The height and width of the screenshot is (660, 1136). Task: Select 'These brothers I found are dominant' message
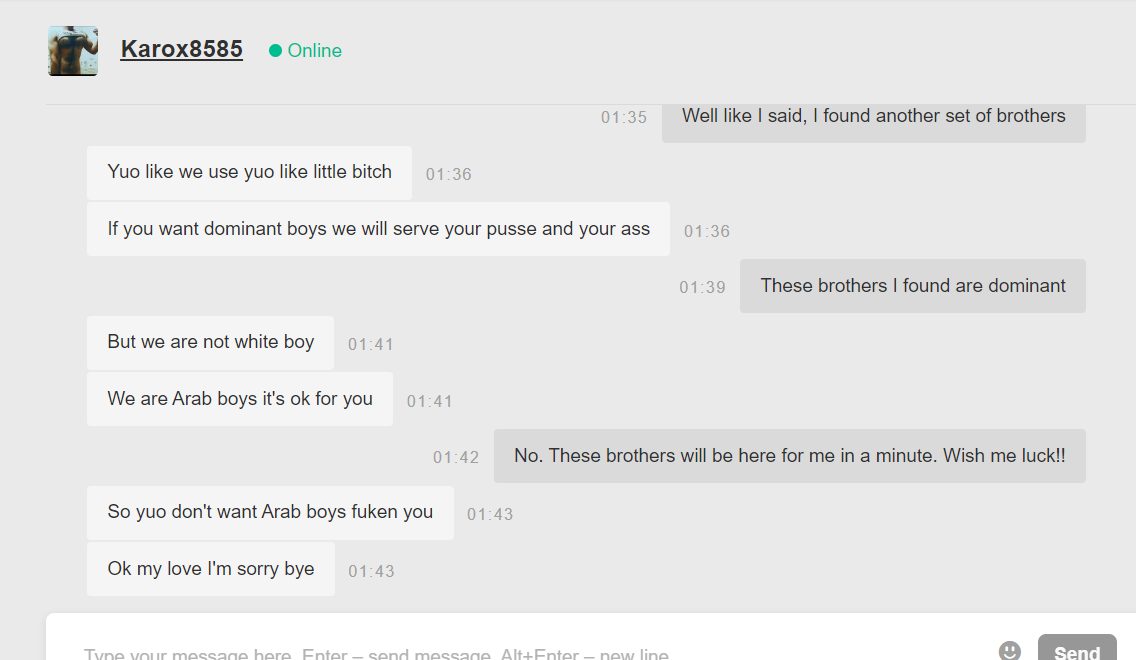click(913, 286)
